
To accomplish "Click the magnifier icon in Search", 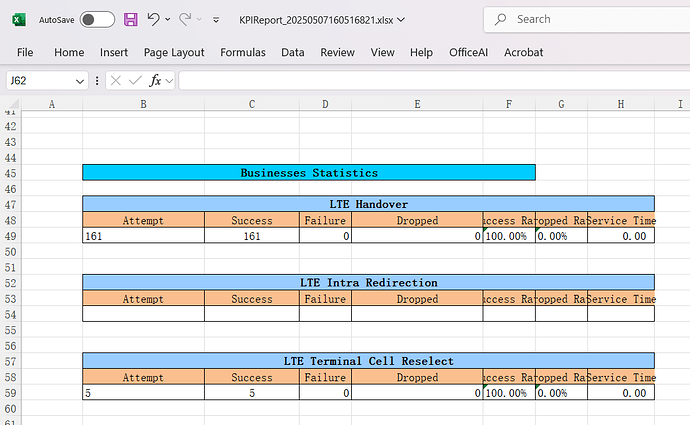I will click(x=500, y=19).
